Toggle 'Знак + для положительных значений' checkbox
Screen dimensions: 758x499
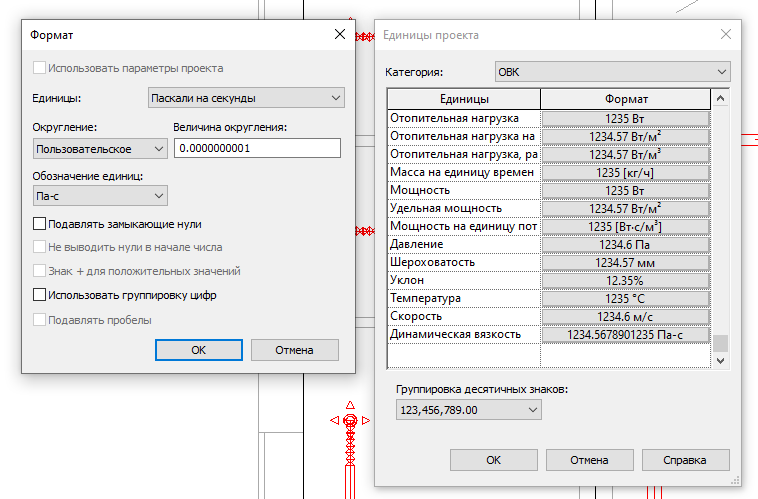40,271
